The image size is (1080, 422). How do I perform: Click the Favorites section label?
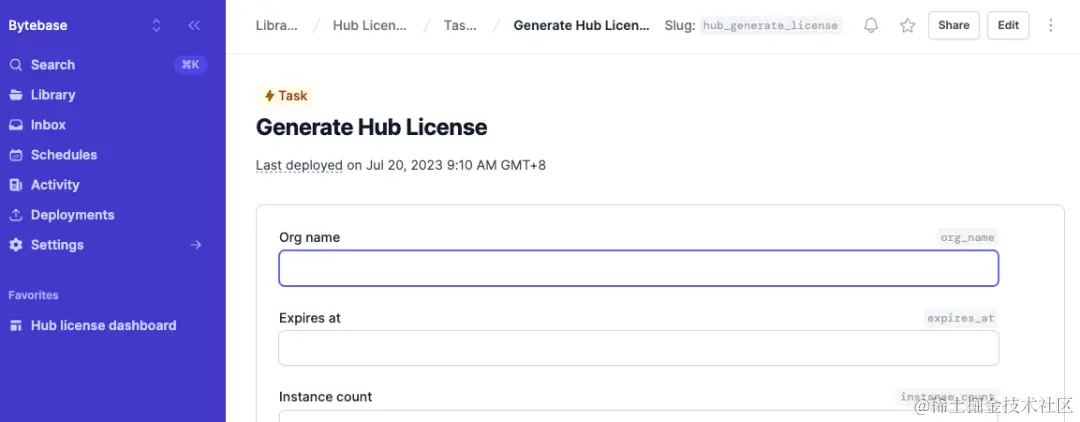tap(33, 295)
